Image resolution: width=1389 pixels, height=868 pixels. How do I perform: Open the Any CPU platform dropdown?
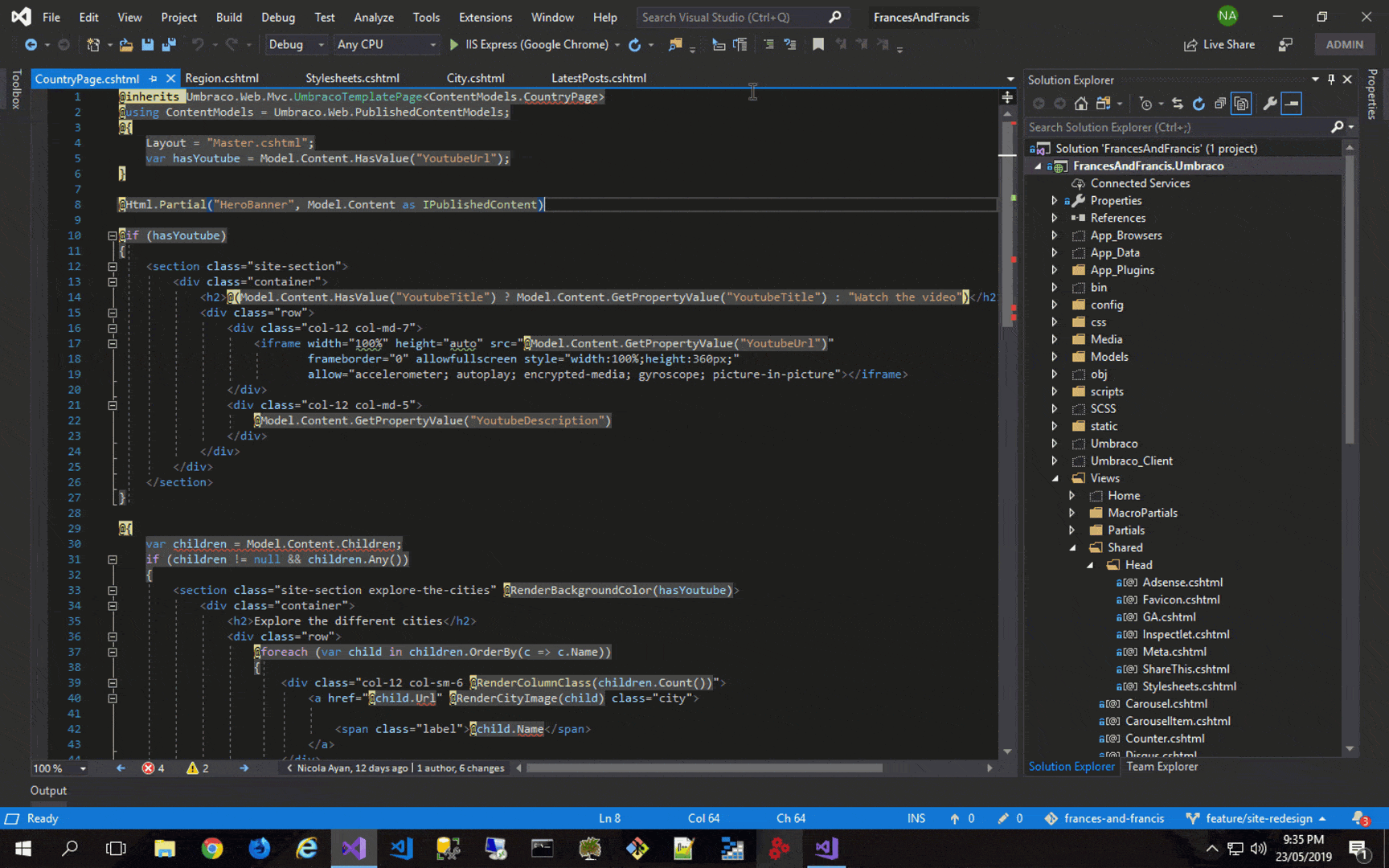coord(386,44)
